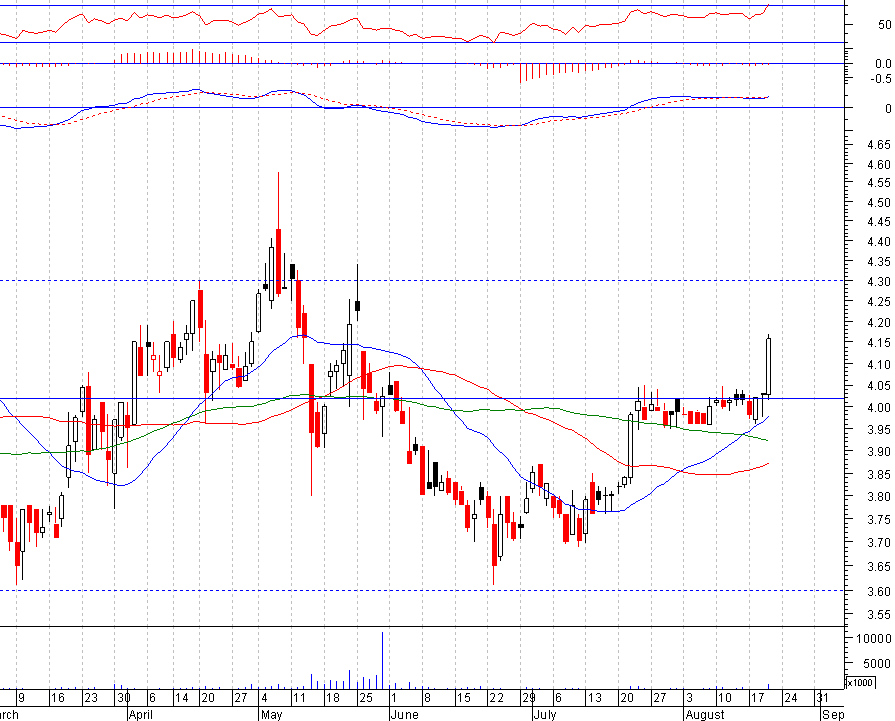Click the date label 10 in August
The image size is (895, 721).
(725, 698)
